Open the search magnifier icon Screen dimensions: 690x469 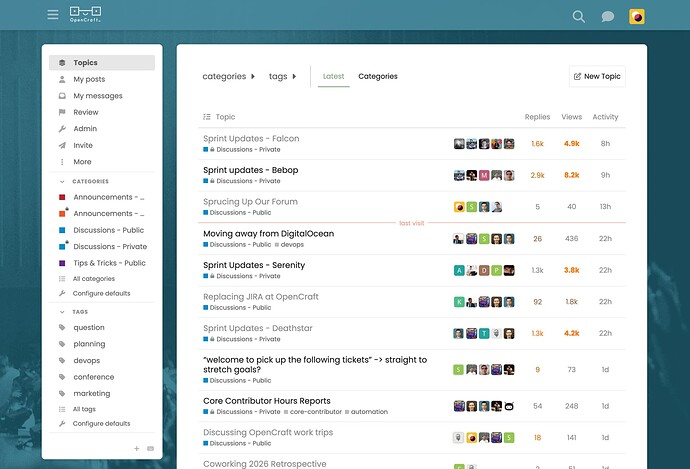(579, 17)
